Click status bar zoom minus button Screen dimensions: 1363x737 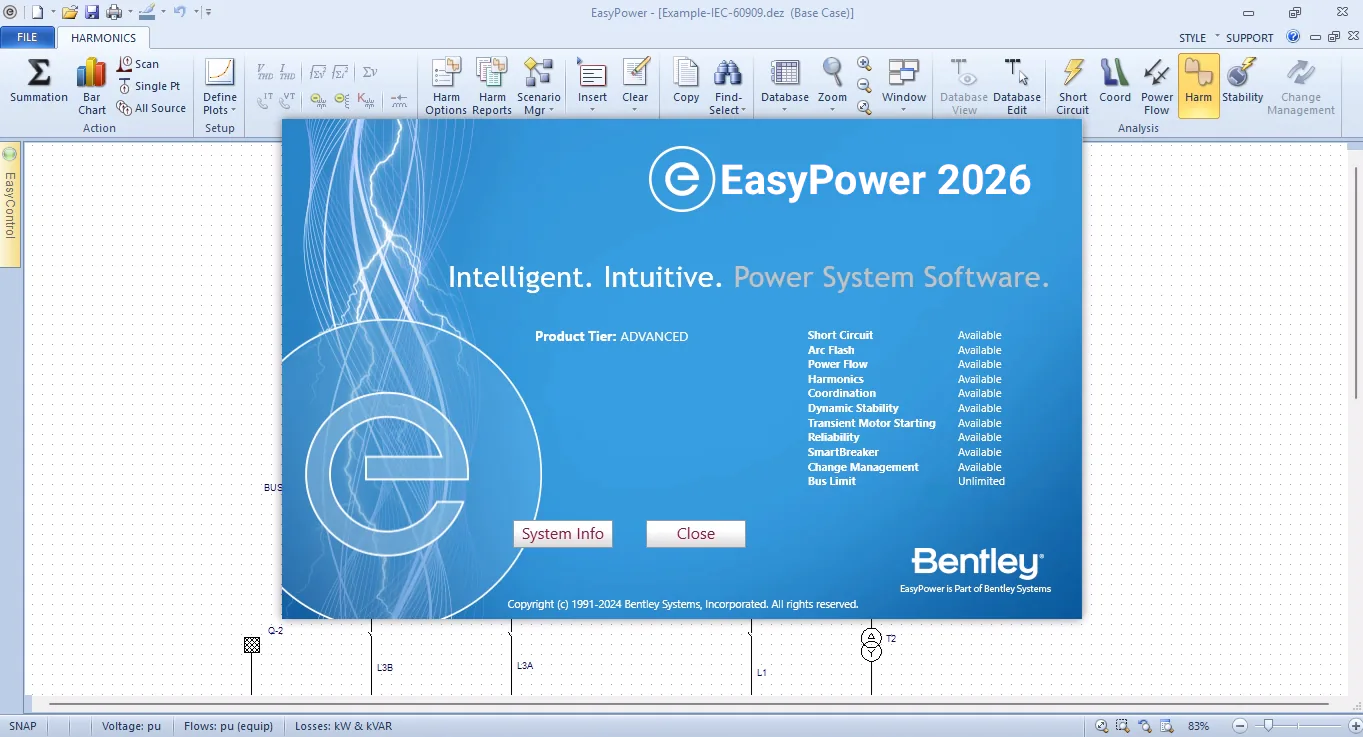point(1239,726)
